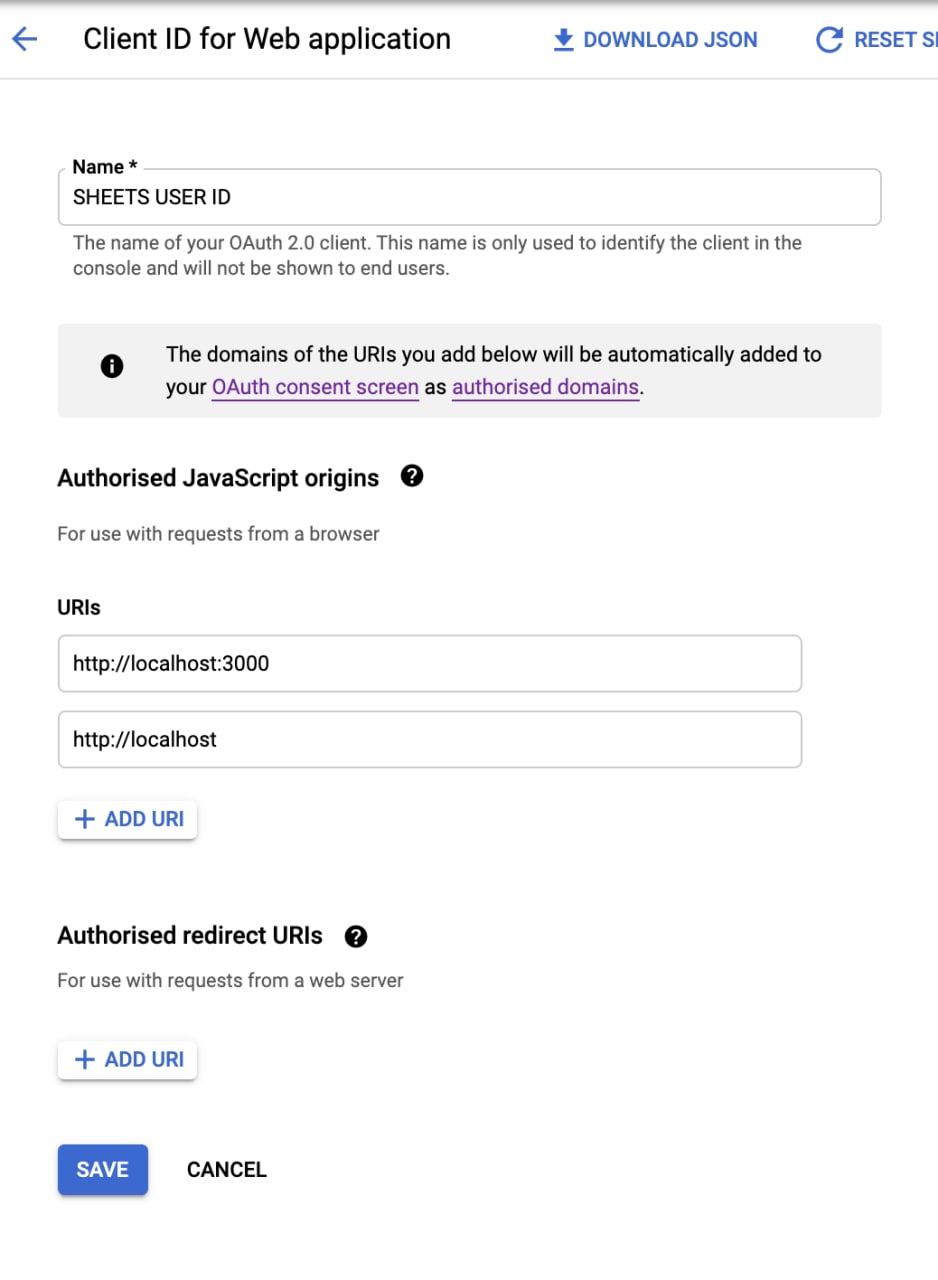
Task: Add a URI under Authorised JavaScript origins
Action: 128,819
